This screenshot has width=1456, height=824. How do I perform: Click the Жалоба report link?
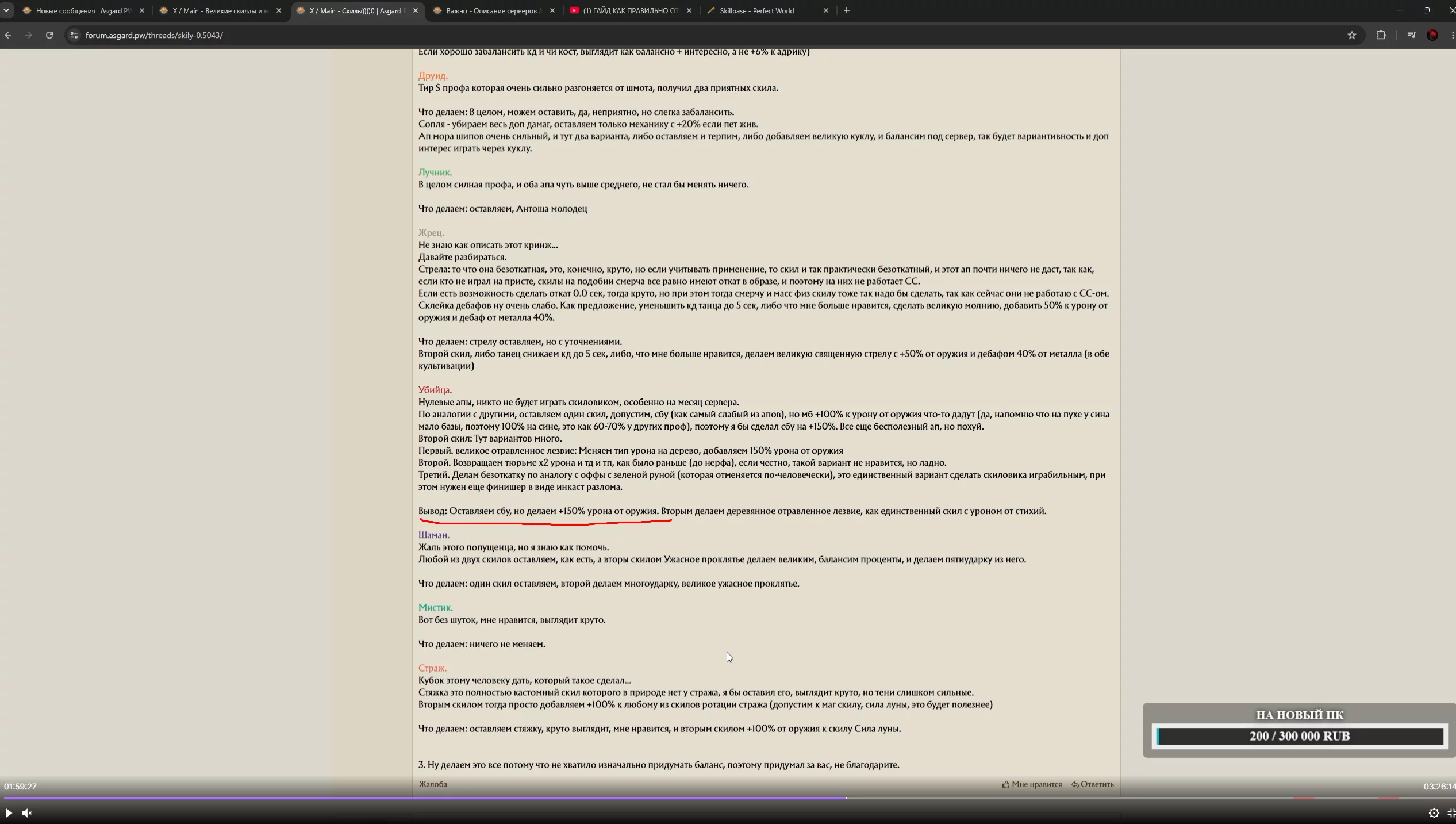click(432, 784)
